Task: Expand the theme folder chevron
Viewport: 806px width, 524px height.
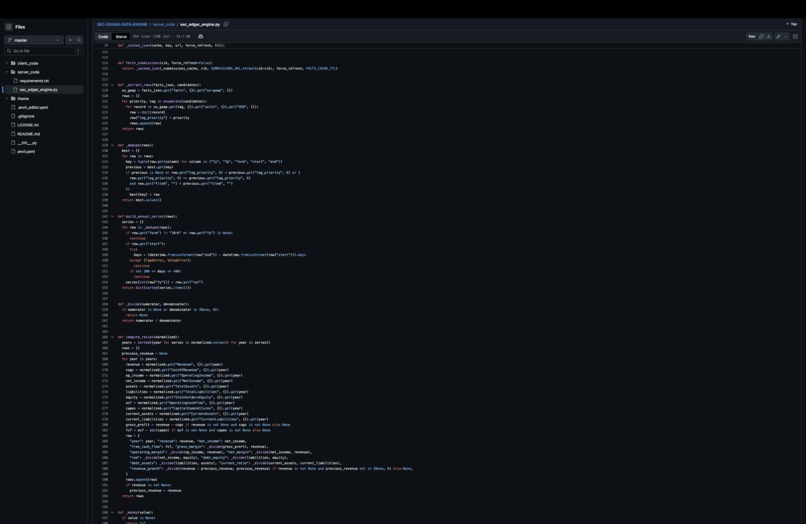Action: pos(7,98)
